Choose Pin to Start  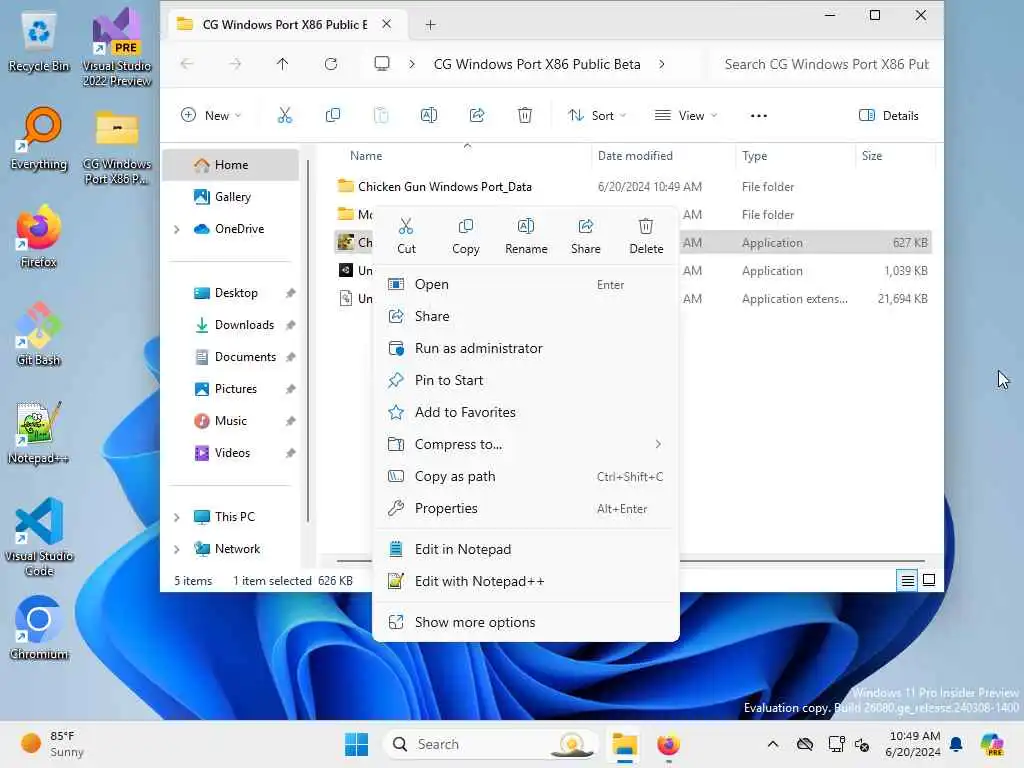pyautogui.click(x=526, y=381)
